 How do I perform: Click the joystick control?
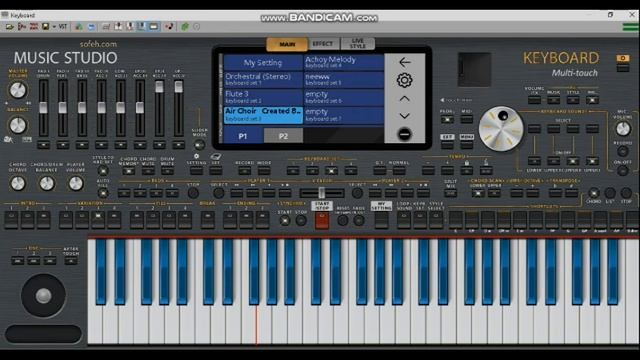[x=43, y=296]
